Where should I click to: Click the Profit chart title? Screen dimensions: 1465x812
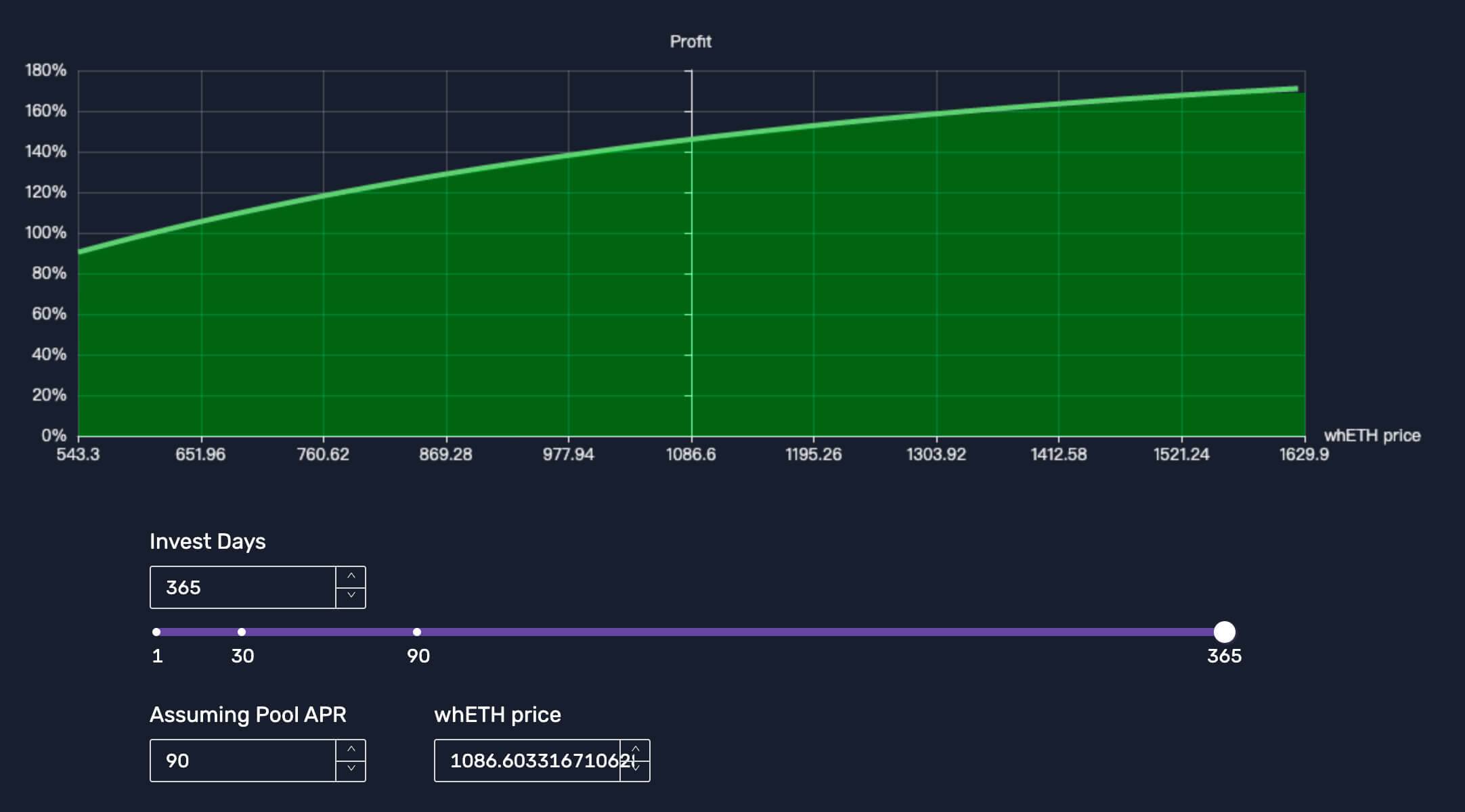click(691, 41)
